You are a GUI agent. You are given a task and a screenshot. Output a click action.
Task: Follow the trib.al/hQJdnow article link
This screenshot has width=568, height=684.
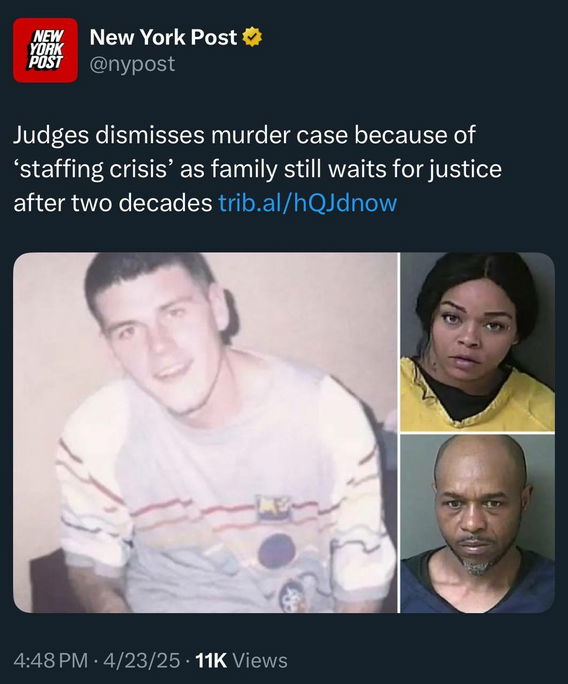(308, 203)
